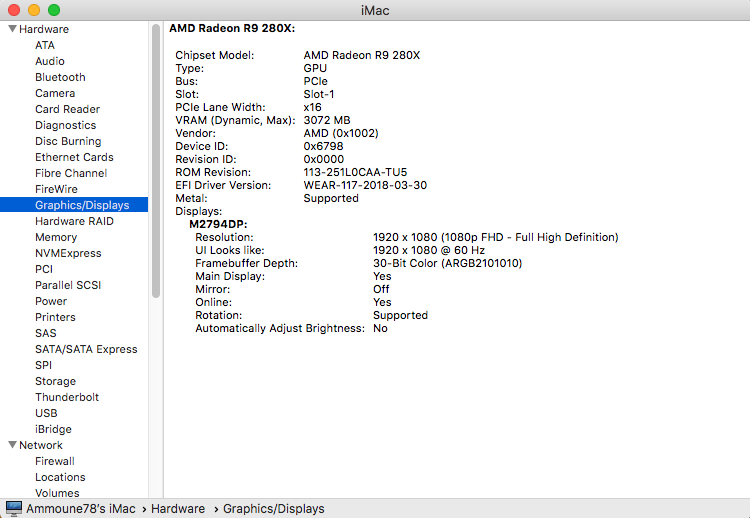Click the Vendor value AMD (0x1002)
This screenshot has width=750, height=518.
[341, 133]
